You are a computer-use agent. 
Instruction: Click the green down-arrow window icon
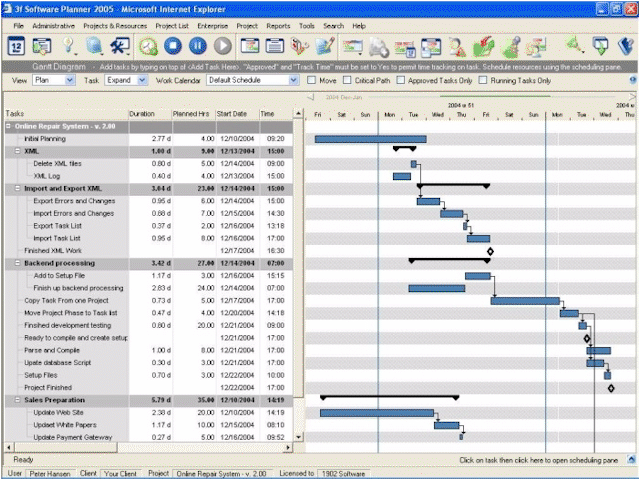click(600, 46)
